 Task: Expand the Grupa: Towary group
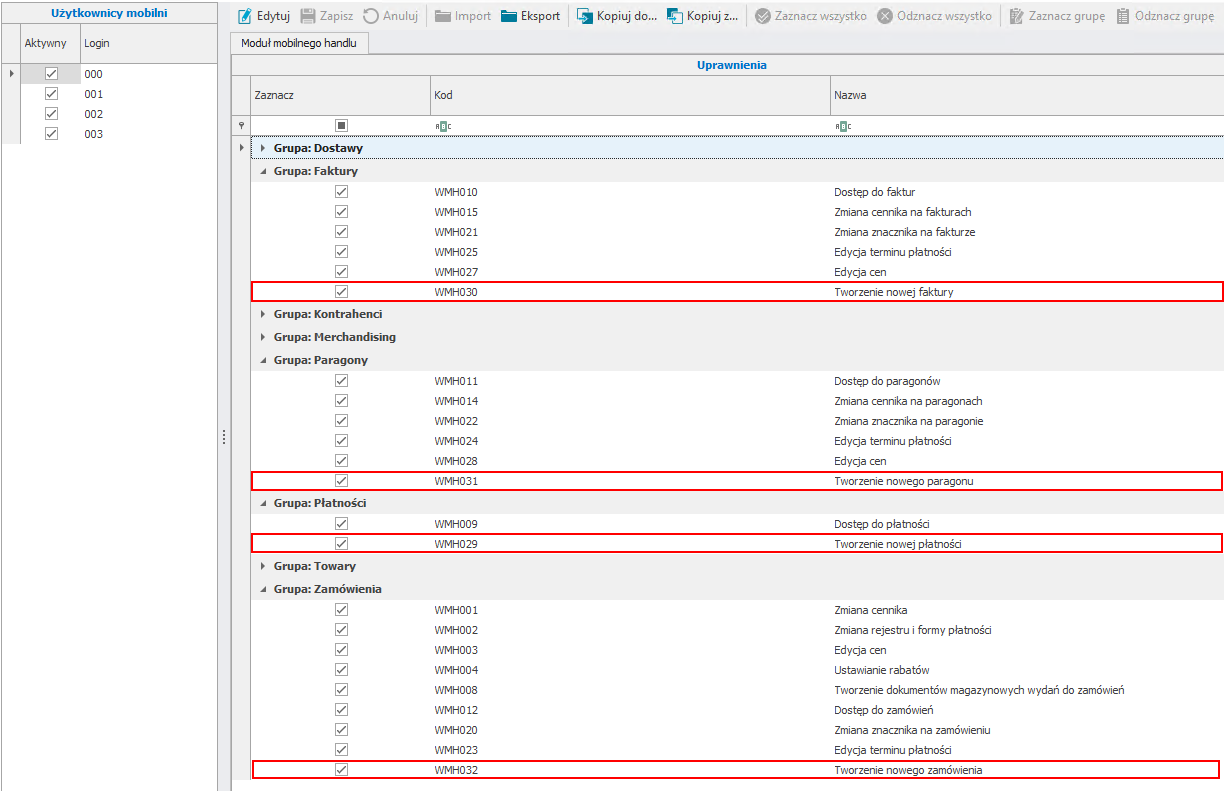pos(263,566)
